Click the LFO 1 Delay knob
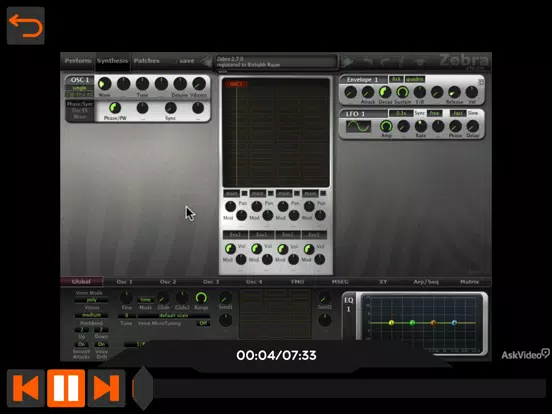 [472, 126]
